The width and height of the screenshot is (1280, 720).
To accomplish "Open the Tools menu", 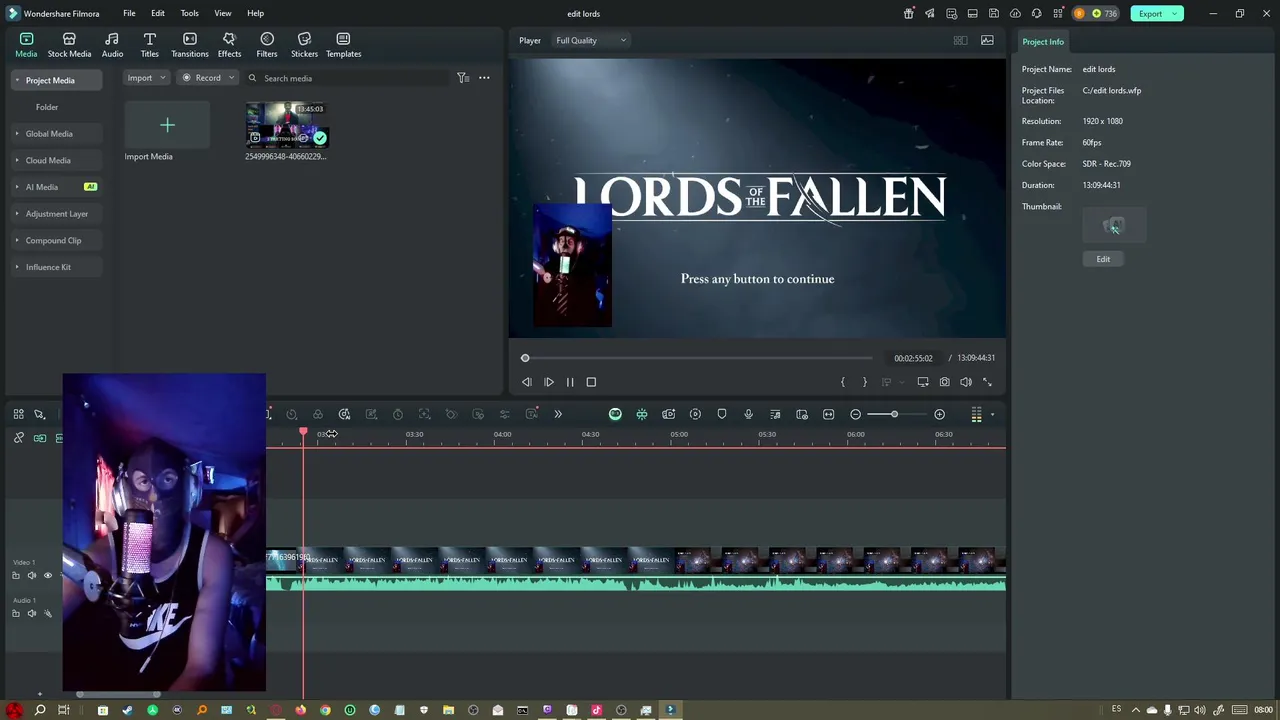I will coord(189,13).
